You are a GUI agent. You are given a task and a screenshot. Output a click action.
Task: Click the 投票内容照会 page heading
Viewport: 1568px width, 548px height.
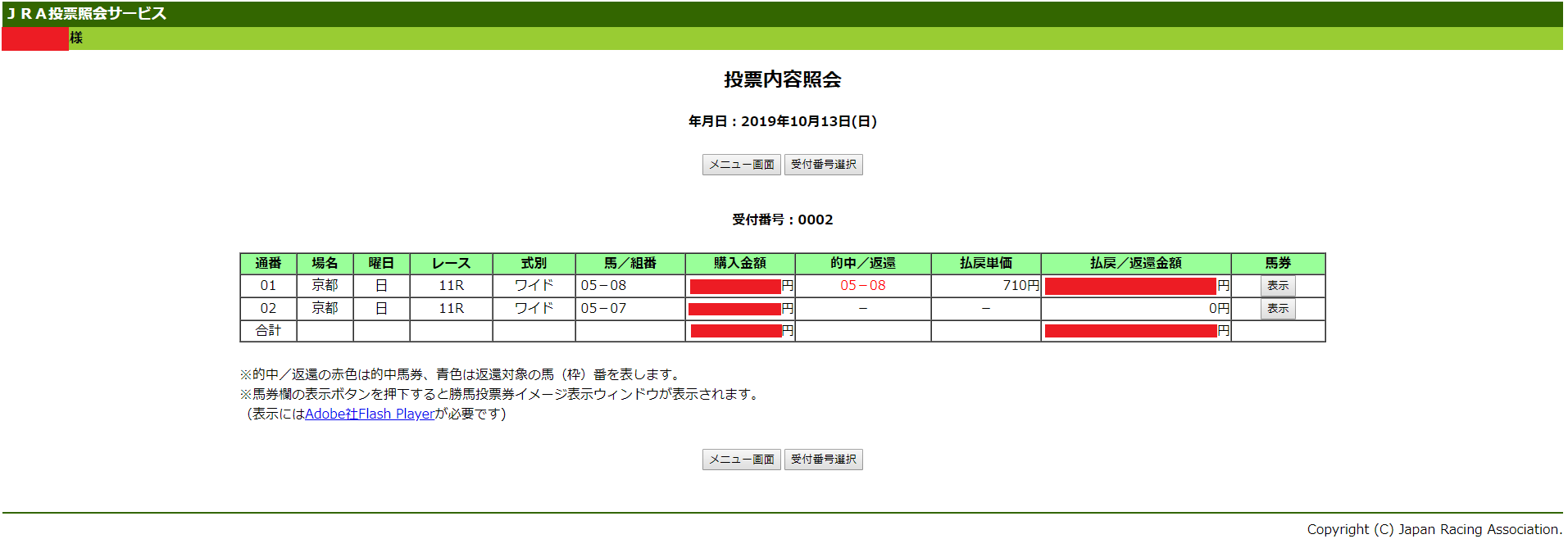click(783, 79)
